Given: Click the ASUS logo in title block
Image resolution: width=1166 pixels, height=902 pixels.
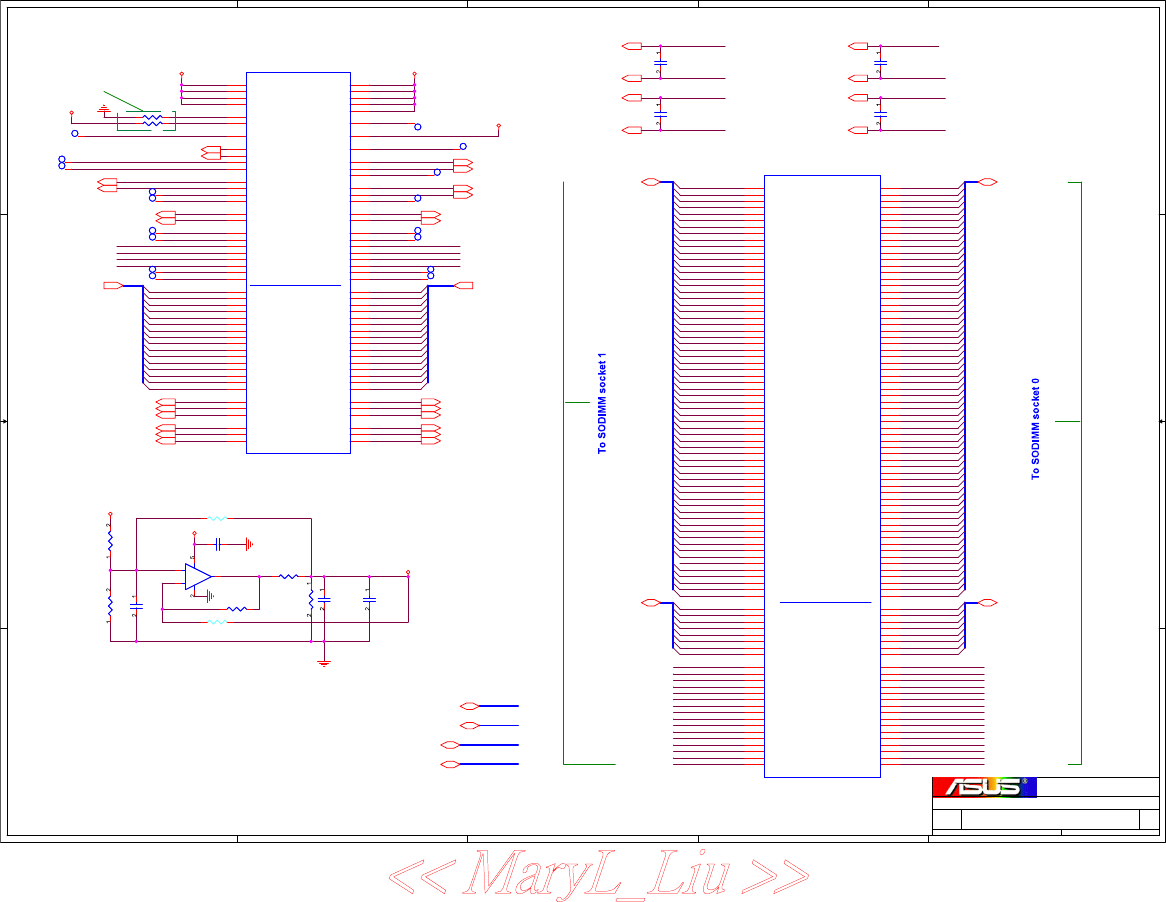Looking at the screenshot, I should tap(984, 787).
